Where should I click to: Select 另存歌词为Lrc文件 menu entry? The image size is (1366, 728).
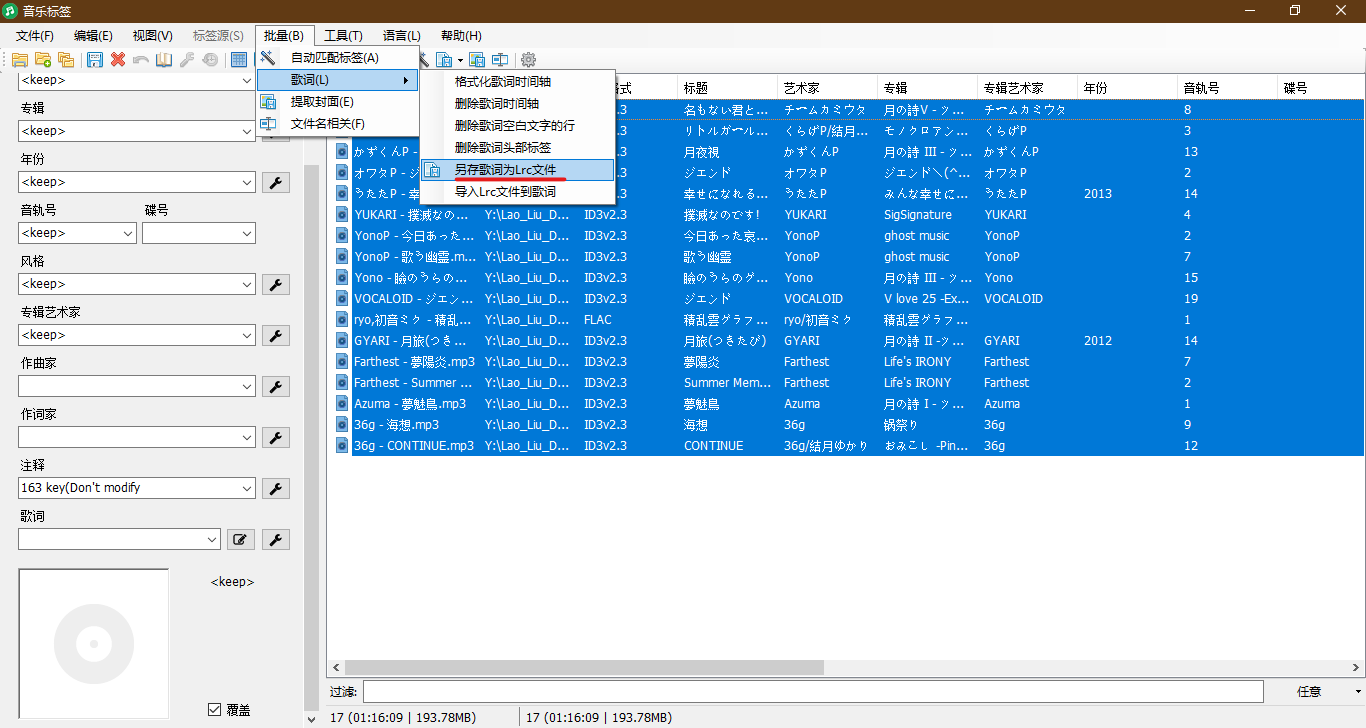(x=505, y=170)
